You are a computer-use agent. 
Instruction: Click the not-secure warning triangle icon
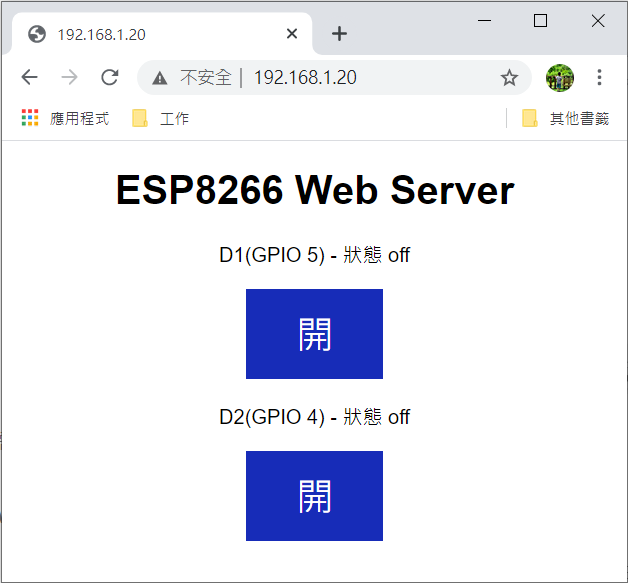click(x=160, y=78)
